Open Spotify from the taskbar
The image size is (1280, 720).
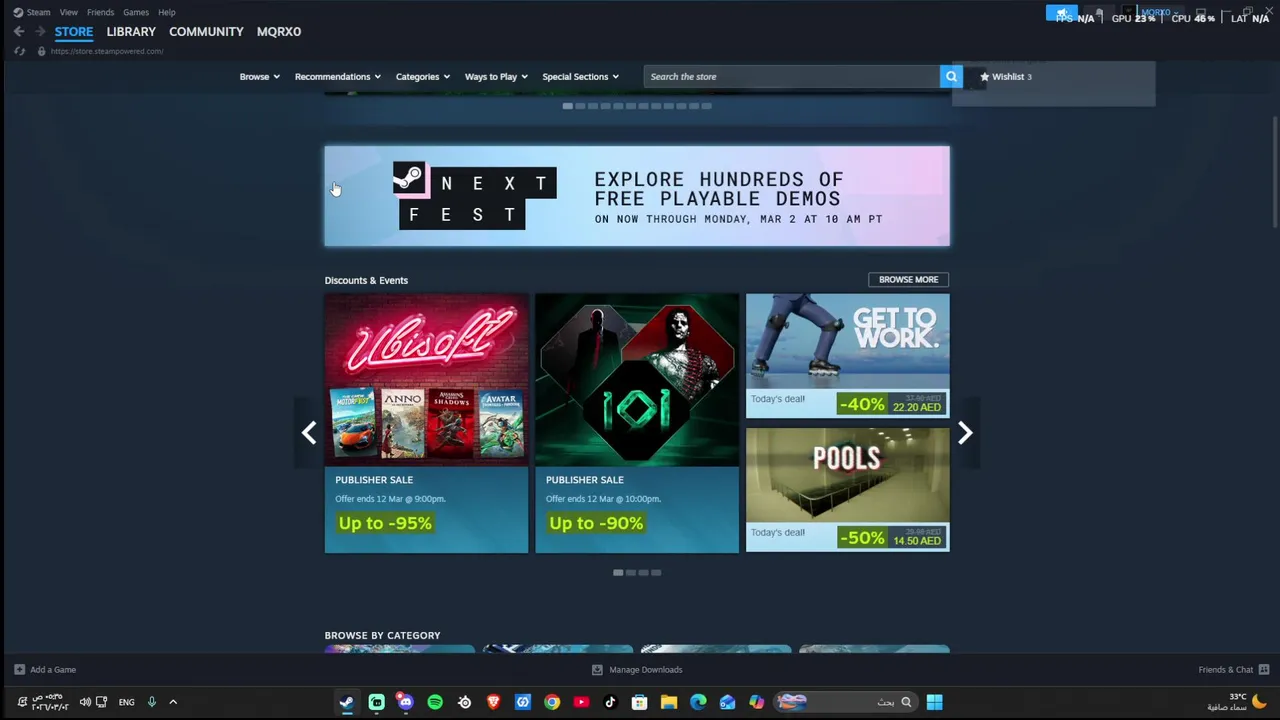[435, 702]
